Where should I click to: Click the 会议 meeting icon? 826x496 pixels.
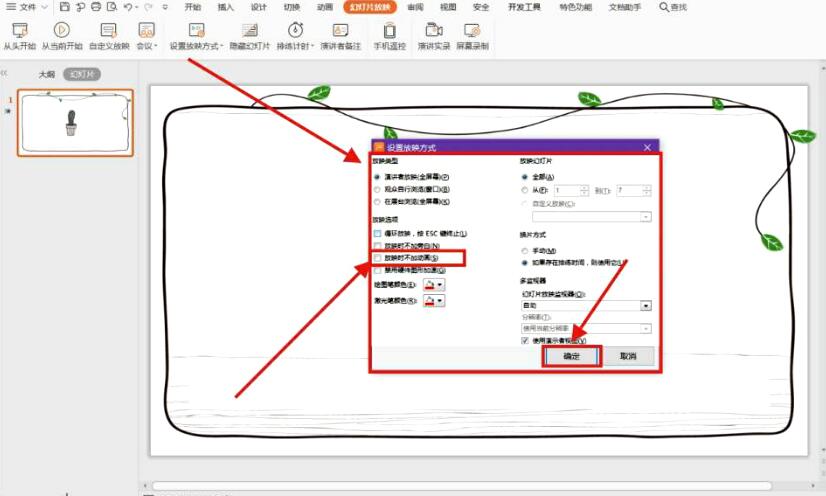[x=146, y=31]
